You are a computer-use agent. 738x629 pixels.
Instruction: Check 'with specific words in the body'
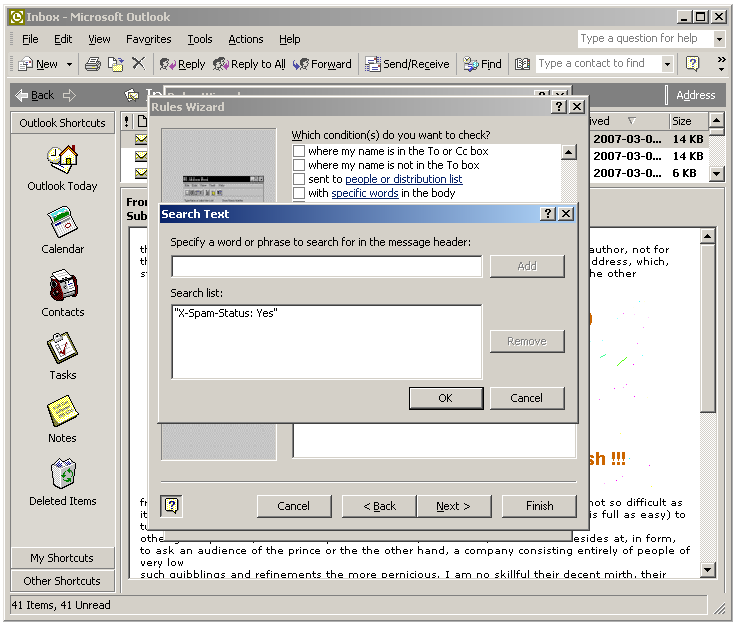click(299, 193)
